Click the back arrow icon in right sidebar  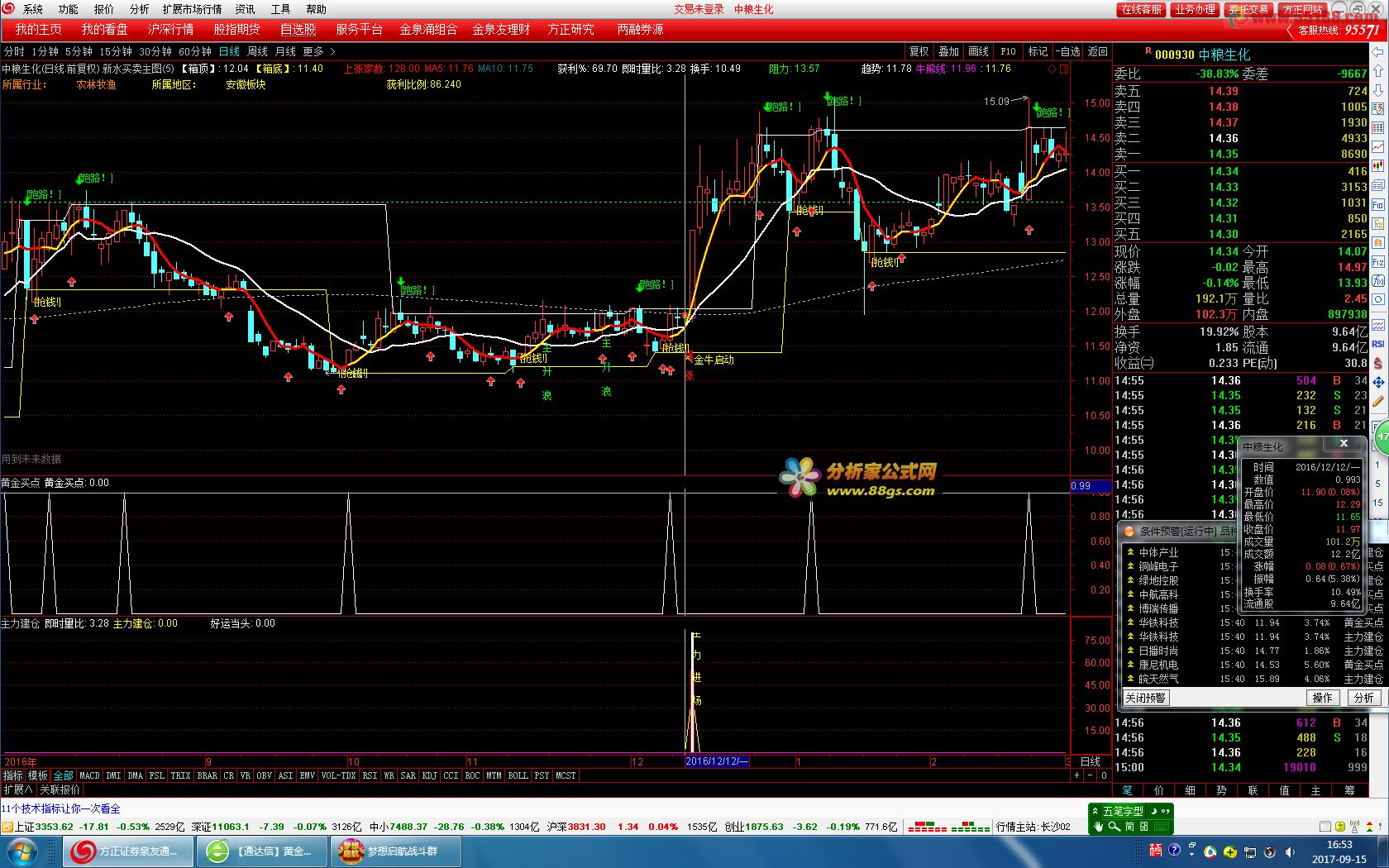[1377, 51]
